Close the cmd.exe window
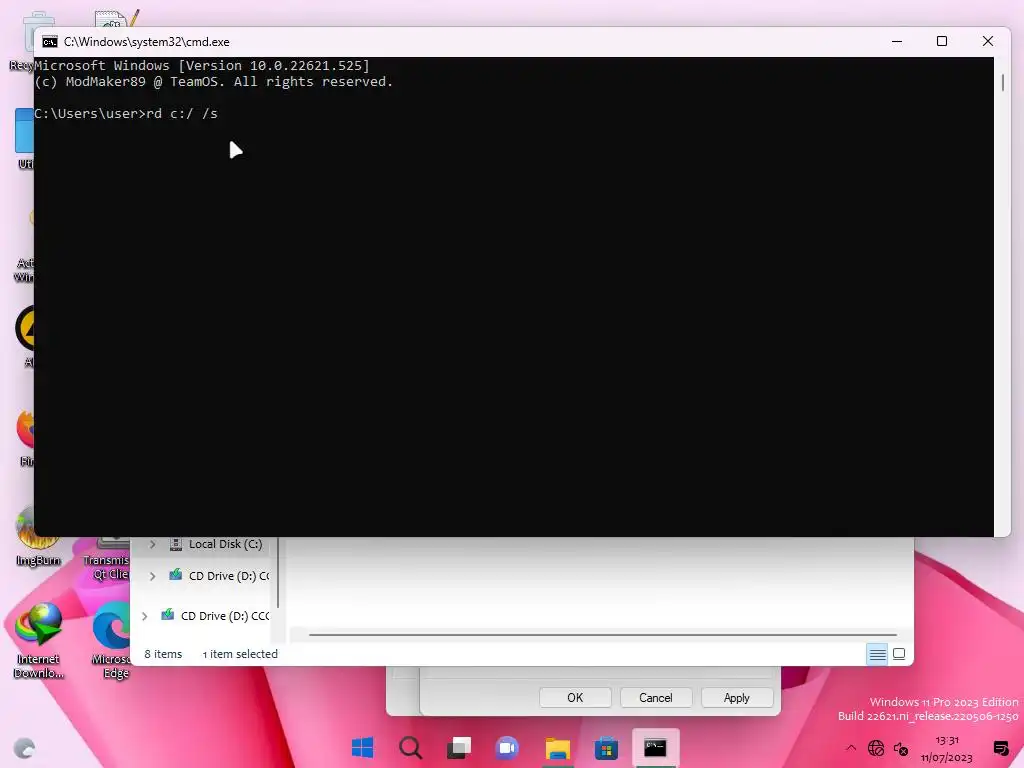 (987, 41)
